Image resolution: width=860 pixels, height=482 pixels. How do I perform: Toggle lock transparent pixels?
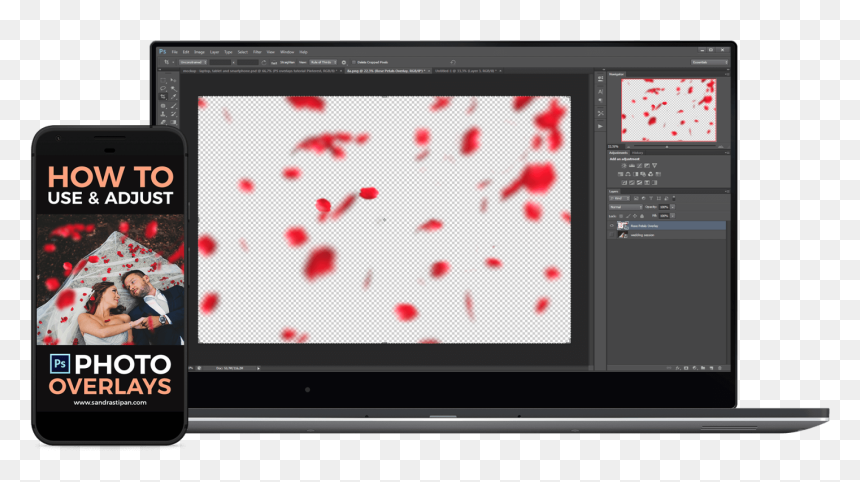pos(621,216)
